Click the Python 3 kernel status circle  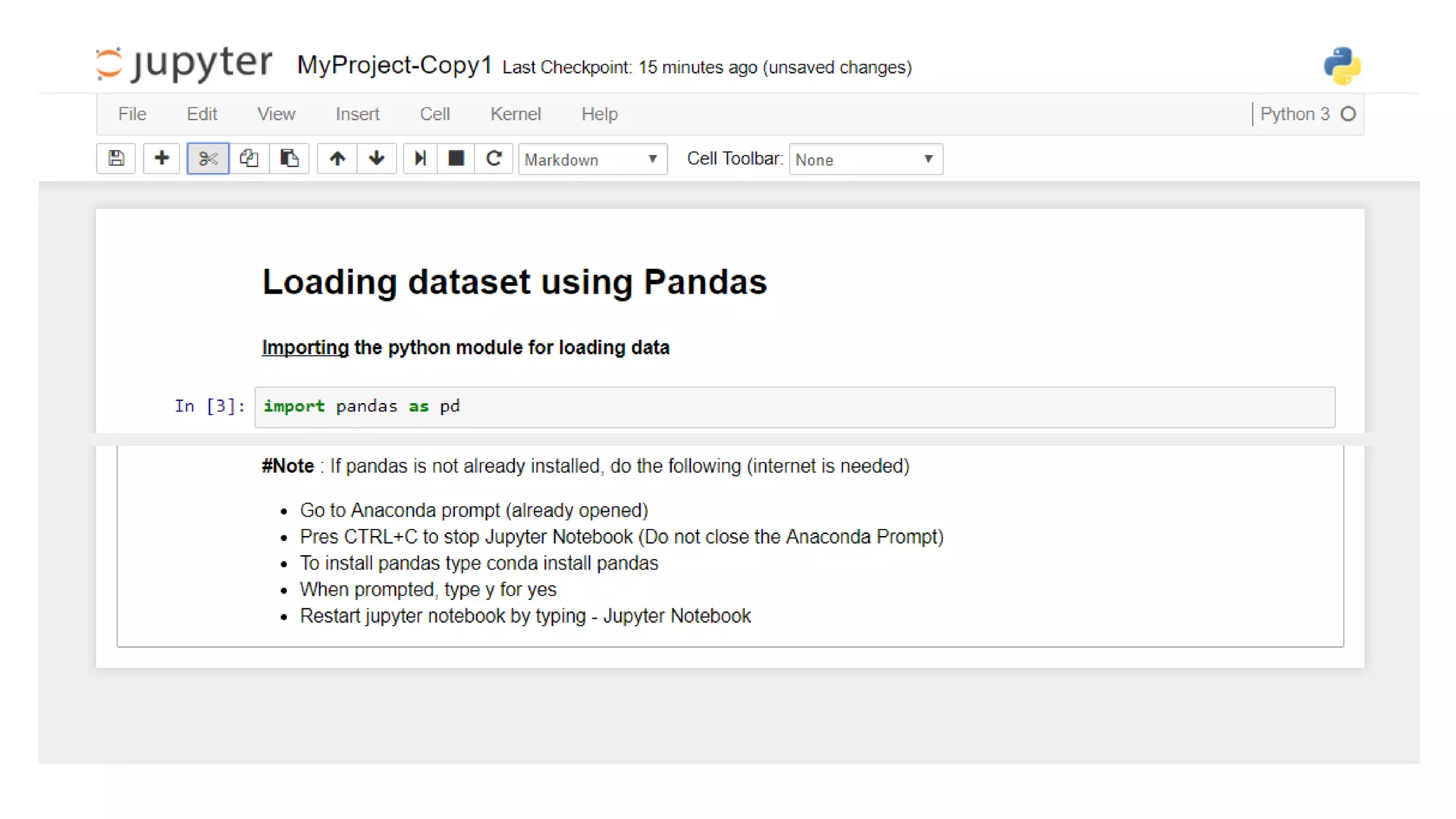(1348, 114)
